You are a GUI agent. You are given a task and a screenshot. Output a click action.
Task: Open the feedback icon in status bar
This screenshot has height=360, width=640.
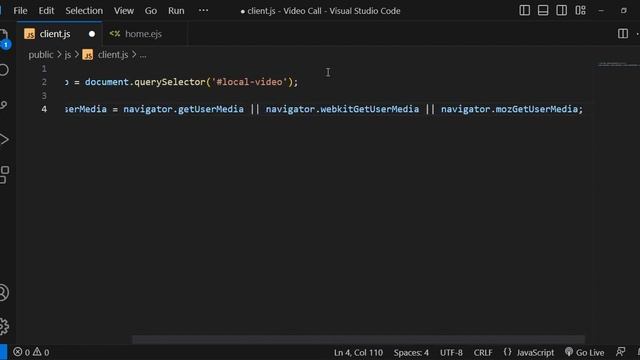coord(620,351)
